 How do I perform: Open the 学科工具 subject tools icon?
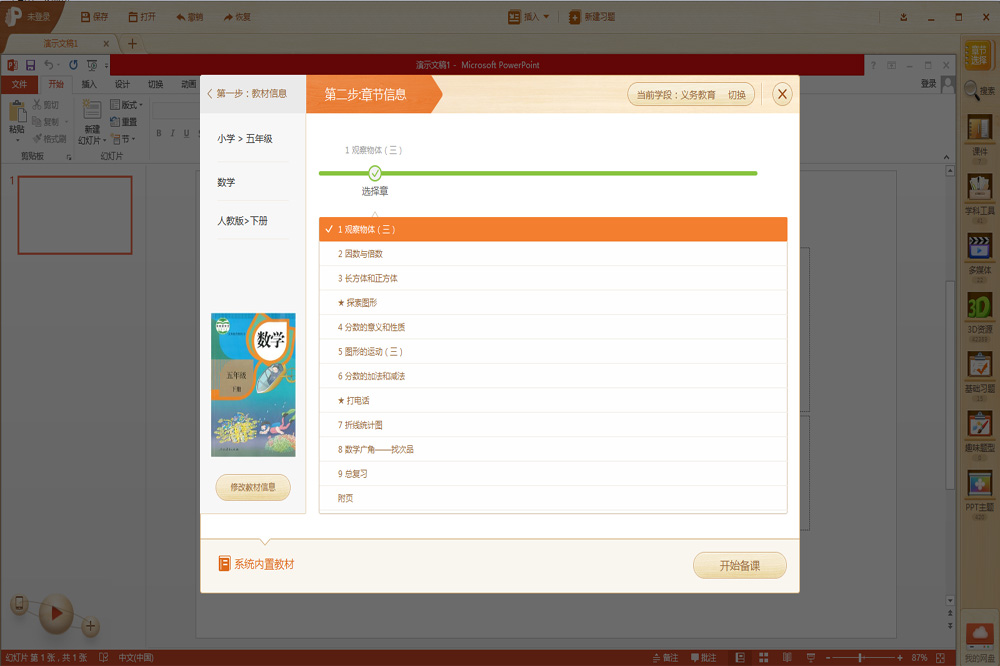click(979, 187)
